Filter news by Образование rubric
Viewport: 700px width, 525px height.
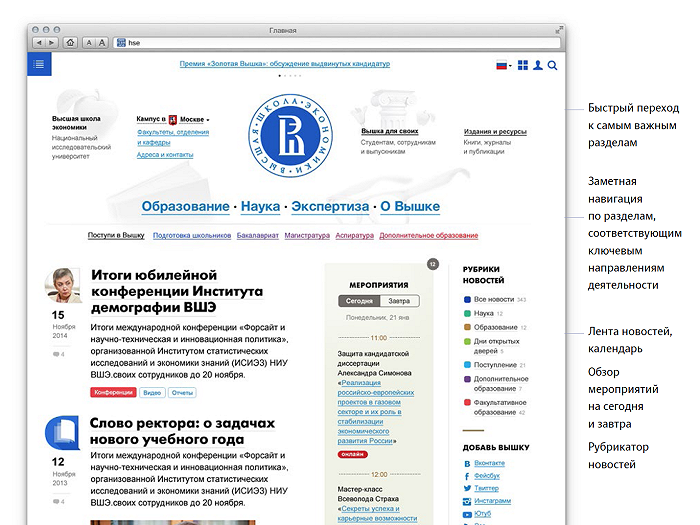pos(496,327)
